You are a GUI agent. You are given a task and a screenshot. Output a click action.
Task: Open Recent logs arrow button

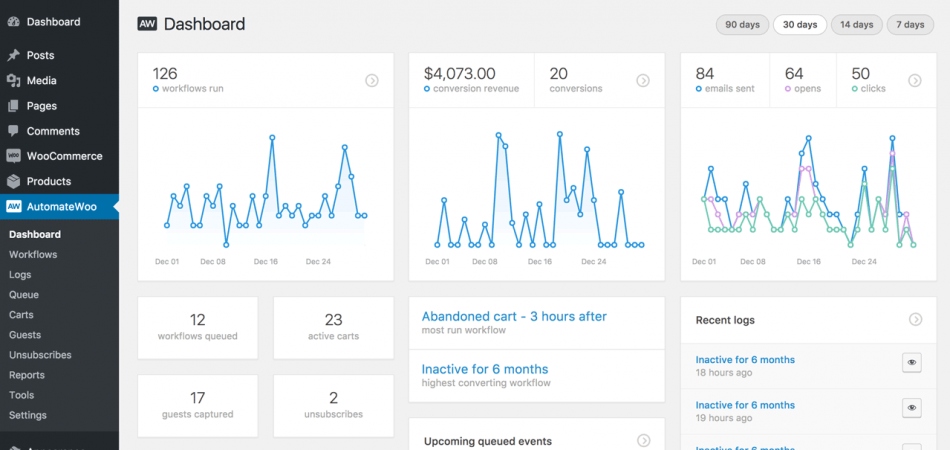[x=915, y=320]
